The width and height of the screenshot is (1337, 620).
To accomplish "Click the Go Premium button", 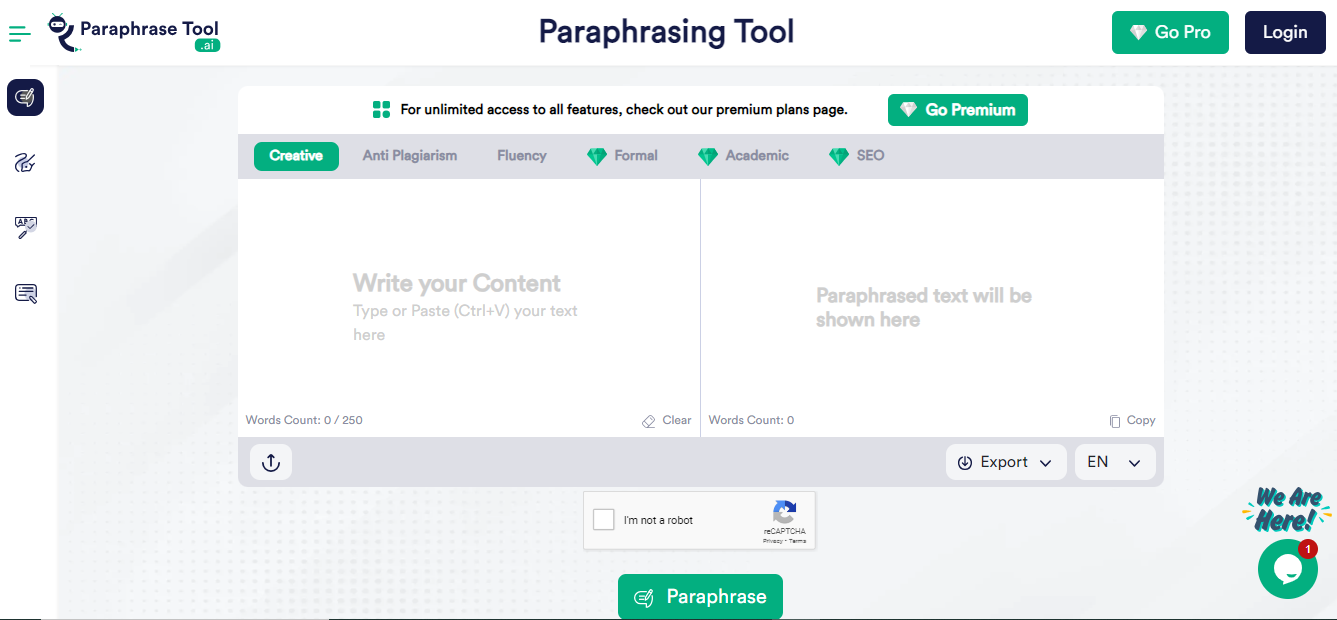I will pos(957,110).
